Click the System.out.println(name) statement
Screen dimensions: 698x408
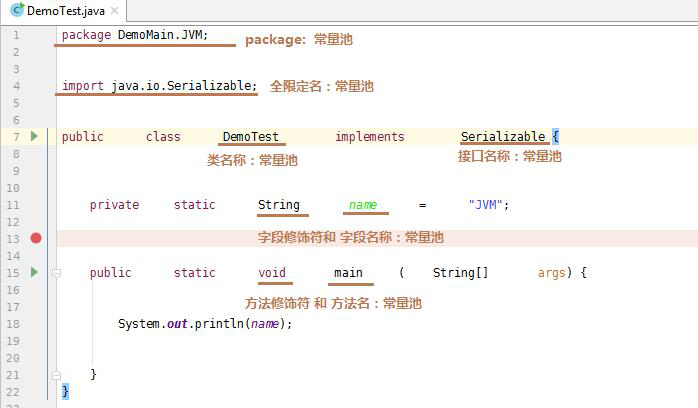click(205, 324)
